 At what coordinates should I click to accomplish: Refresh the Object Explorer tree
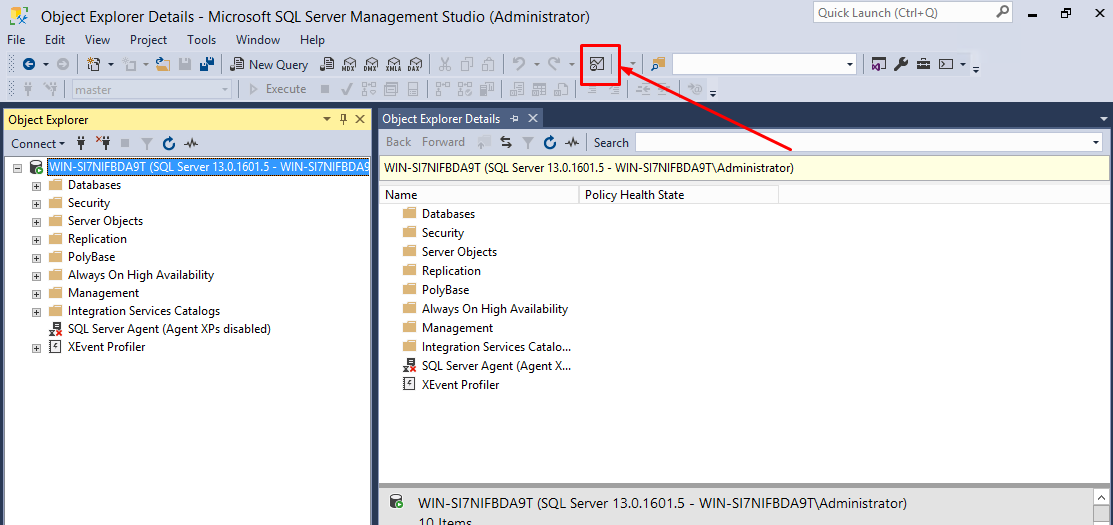[169, 144]
